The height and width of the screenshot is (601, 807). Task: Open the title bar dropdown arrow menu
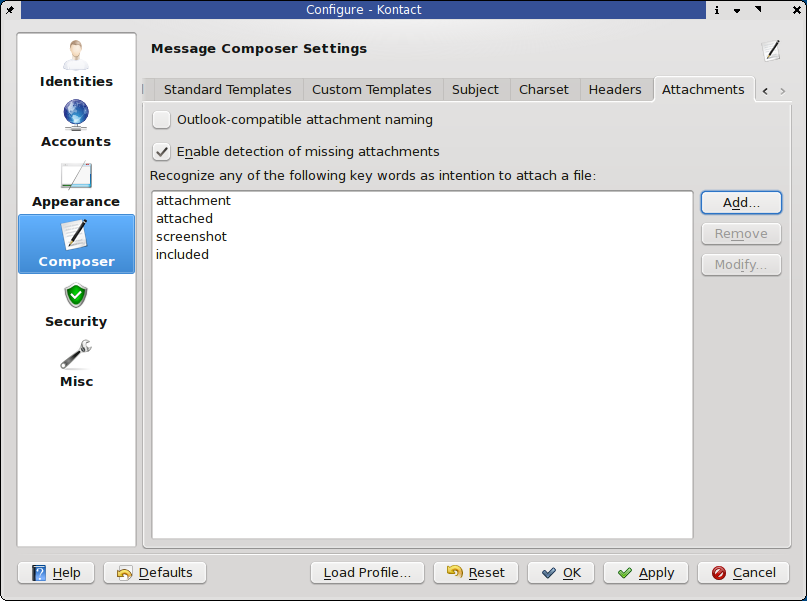(x=738, y=10)
